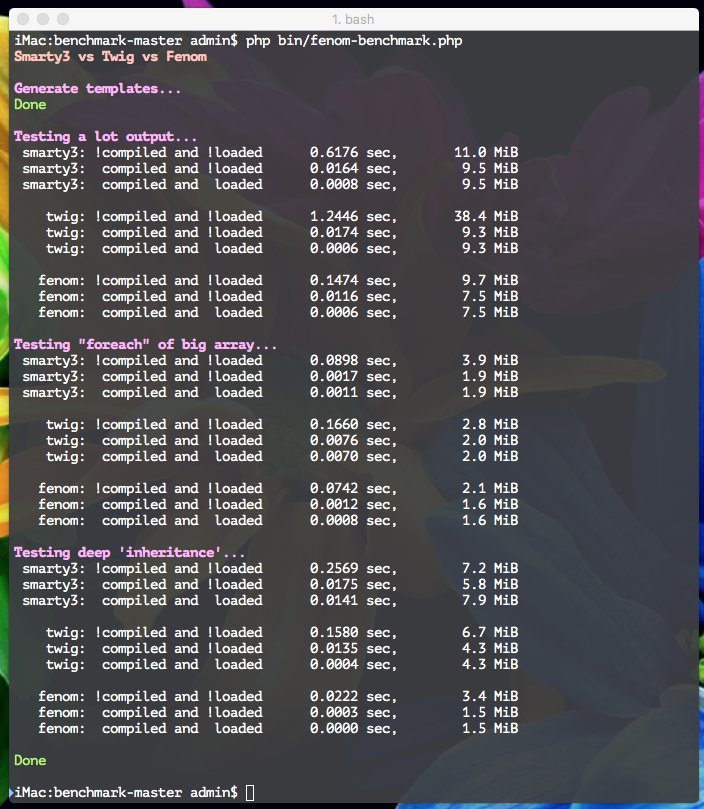This screenshot has width=704, height=809.
Task: Click the 'Smarty3 vs Twig vs Fenom' heading
Action: tap(110, 57)
